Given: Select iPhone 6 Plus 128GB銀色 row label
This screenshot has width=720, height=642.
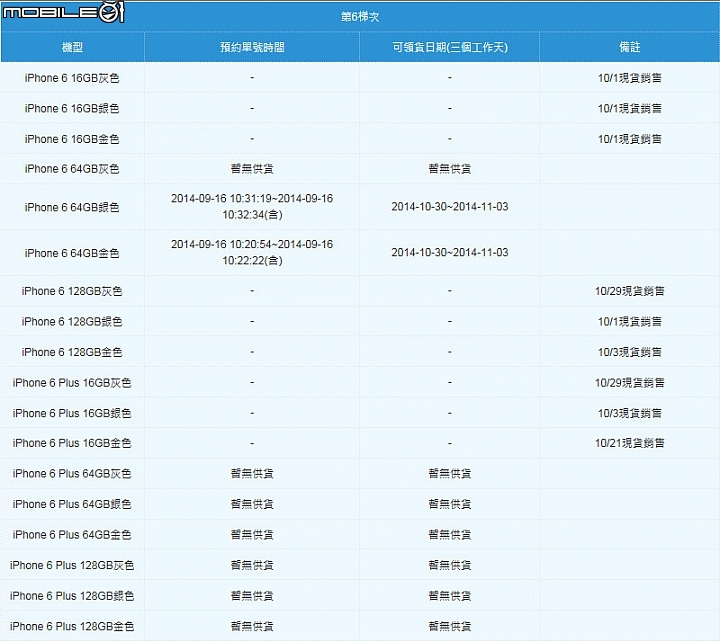Looking at the screenshot, I should [x=72, y=596].
